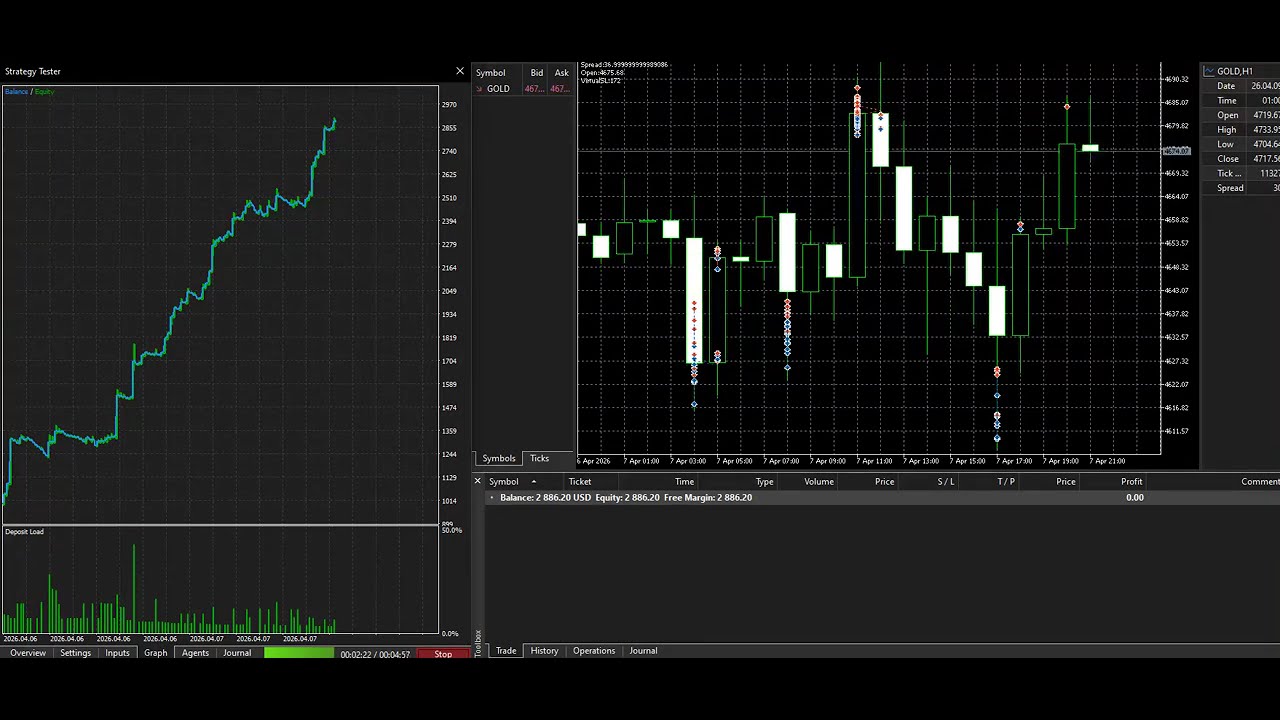Click the Close price row in Data Window
This screenshot has width=1280, height=720.
coord(1240,159)
